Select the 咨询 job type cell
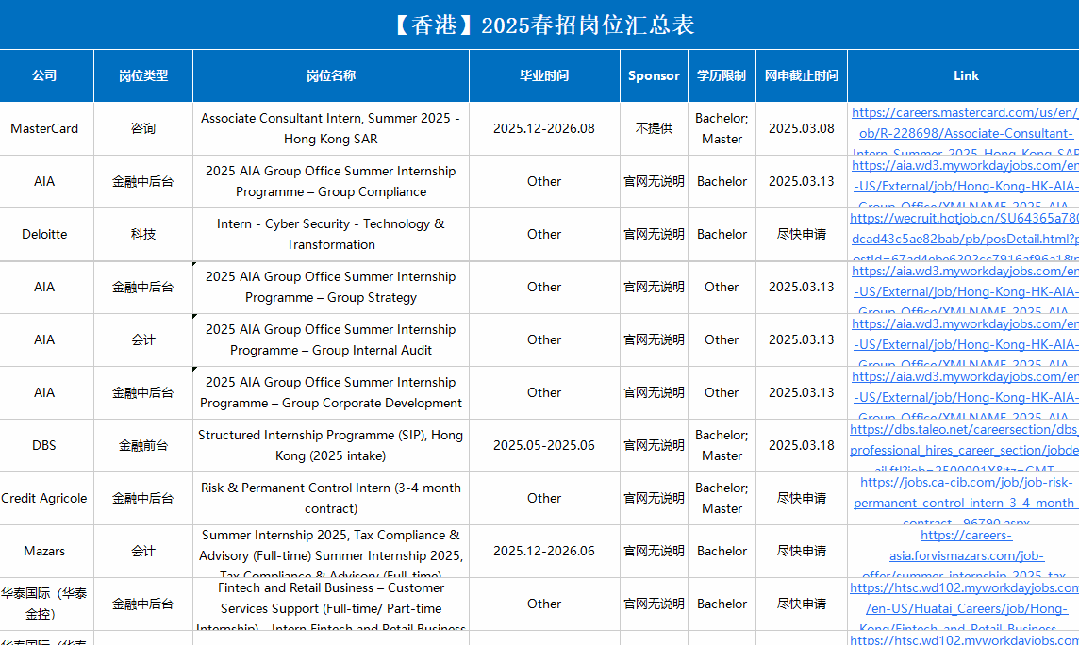The width and height of the screenshot is (1079, 645). tap(143, 129)
